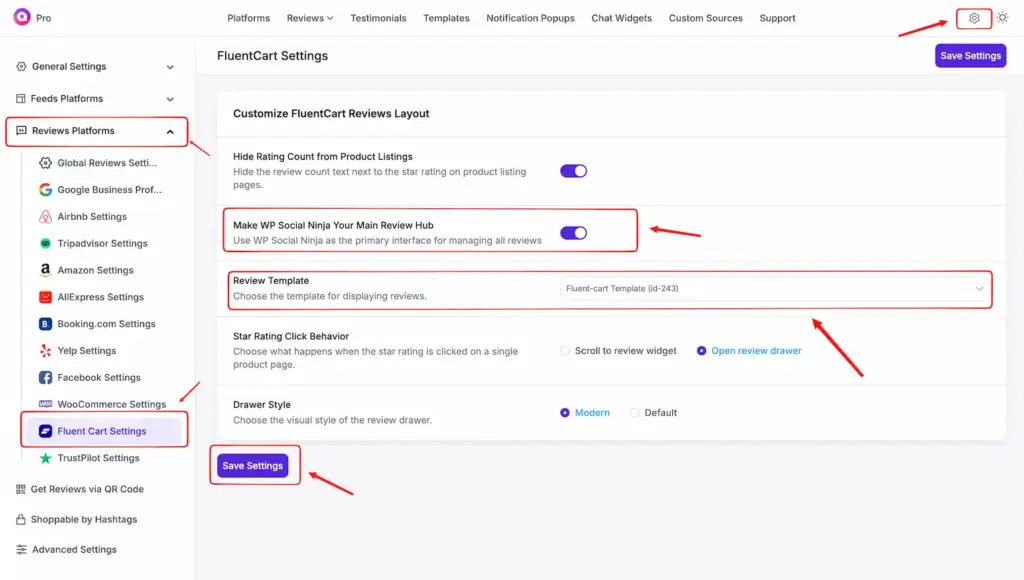This screenshot has height=580, width=1024.
Task: Click the Amazon Settings sidebar icon
Action: (x=45, y=270)
